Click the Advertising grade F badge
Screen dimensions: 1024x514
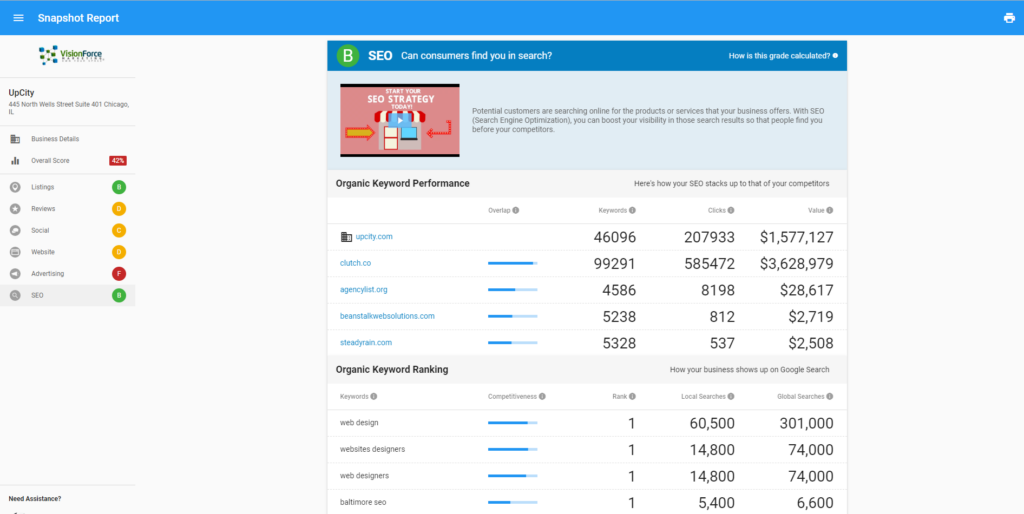pyautogui.click(x=119, y=274)
